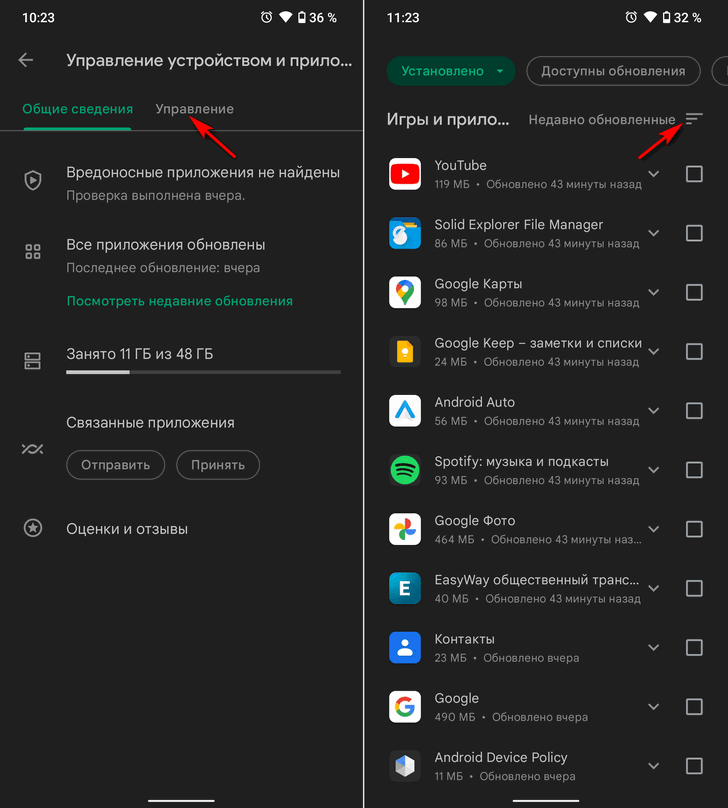Open Посмотреть недавние обновления link
This screenshot has height=808, width=728.
coord(180,301)
